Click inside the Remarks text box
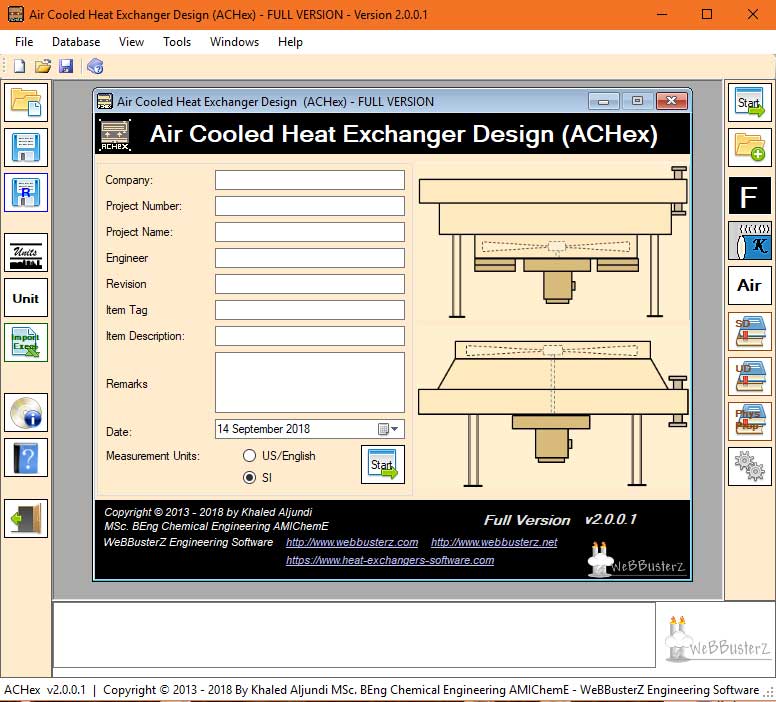The image size is (776, 702). tap(309, 382)
